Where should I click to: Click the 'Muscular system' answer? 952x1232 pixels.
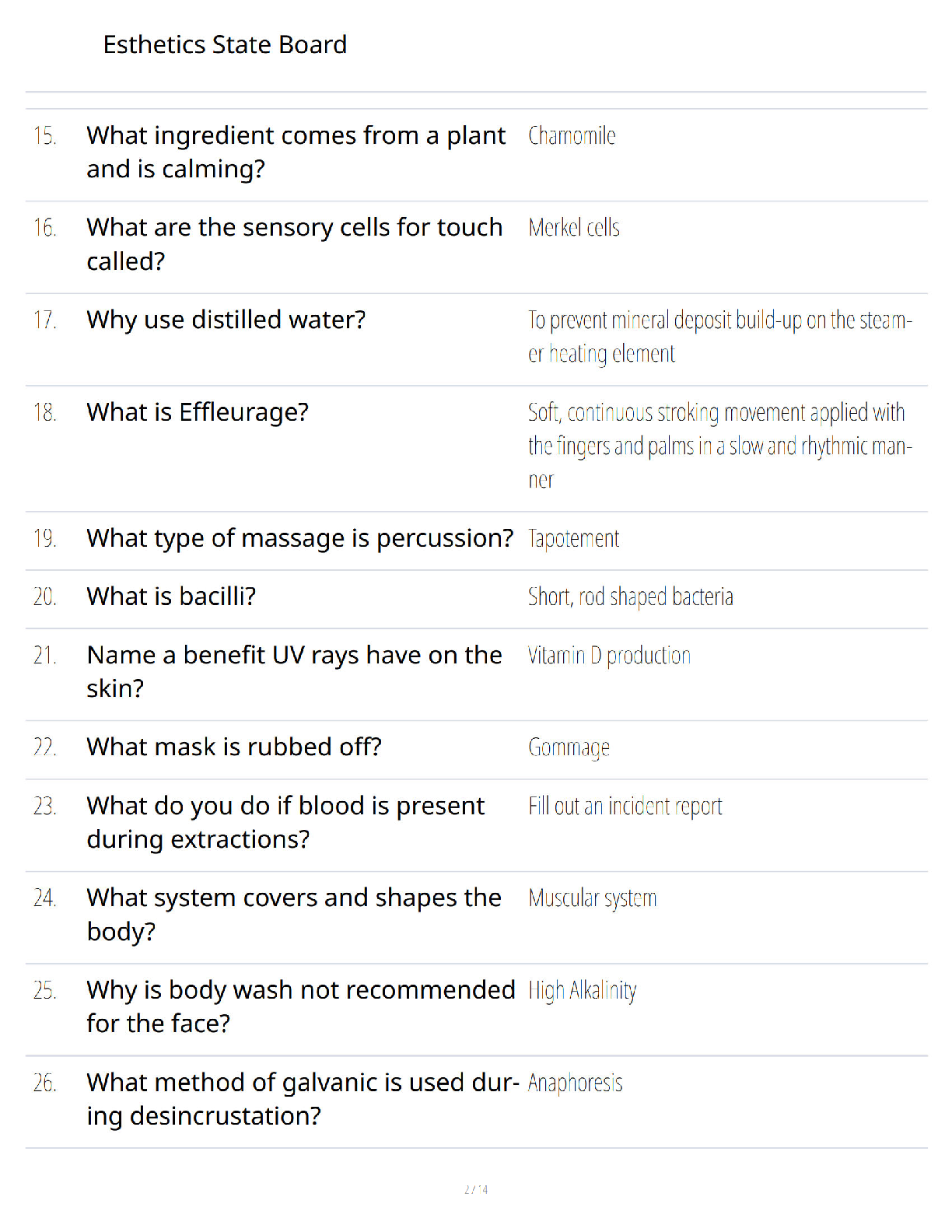[x=593, y=898]
